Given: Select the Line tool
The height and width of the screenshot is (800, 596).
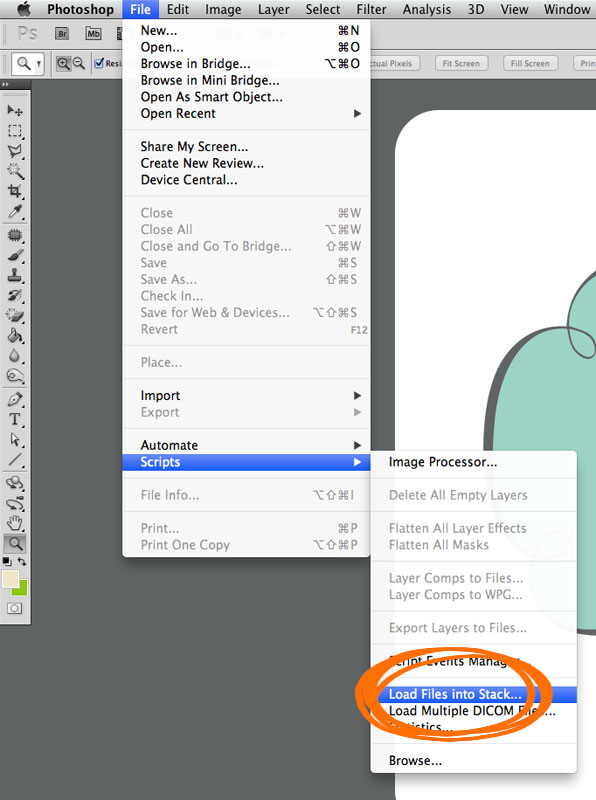Looking at the screenshot, I should 15,460.
